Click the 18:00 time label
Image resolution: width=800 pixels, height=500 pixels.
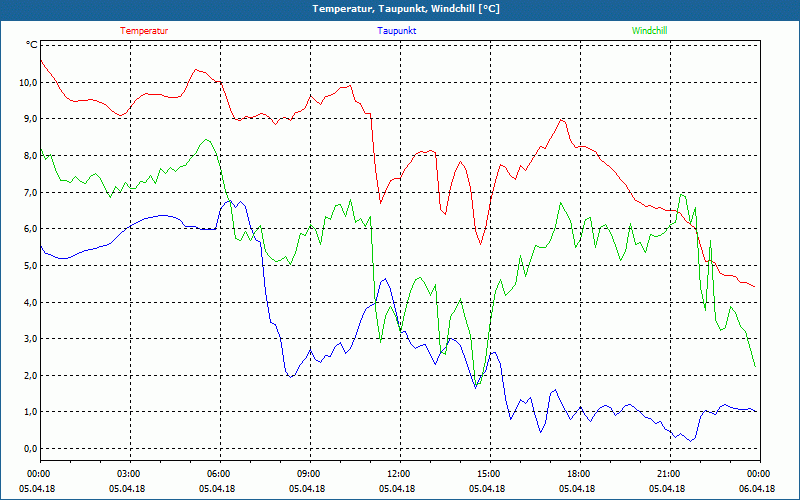577,474
